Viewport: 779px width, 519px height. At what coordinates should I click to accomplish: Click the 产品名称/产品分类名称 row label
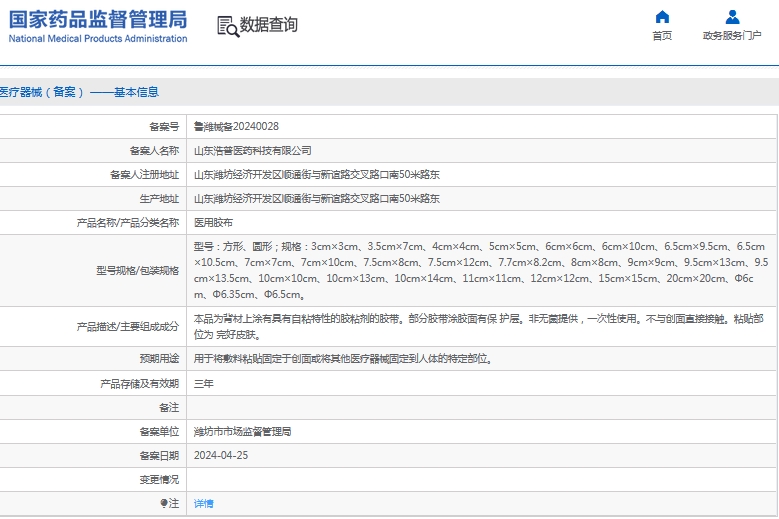coord(128,222)
